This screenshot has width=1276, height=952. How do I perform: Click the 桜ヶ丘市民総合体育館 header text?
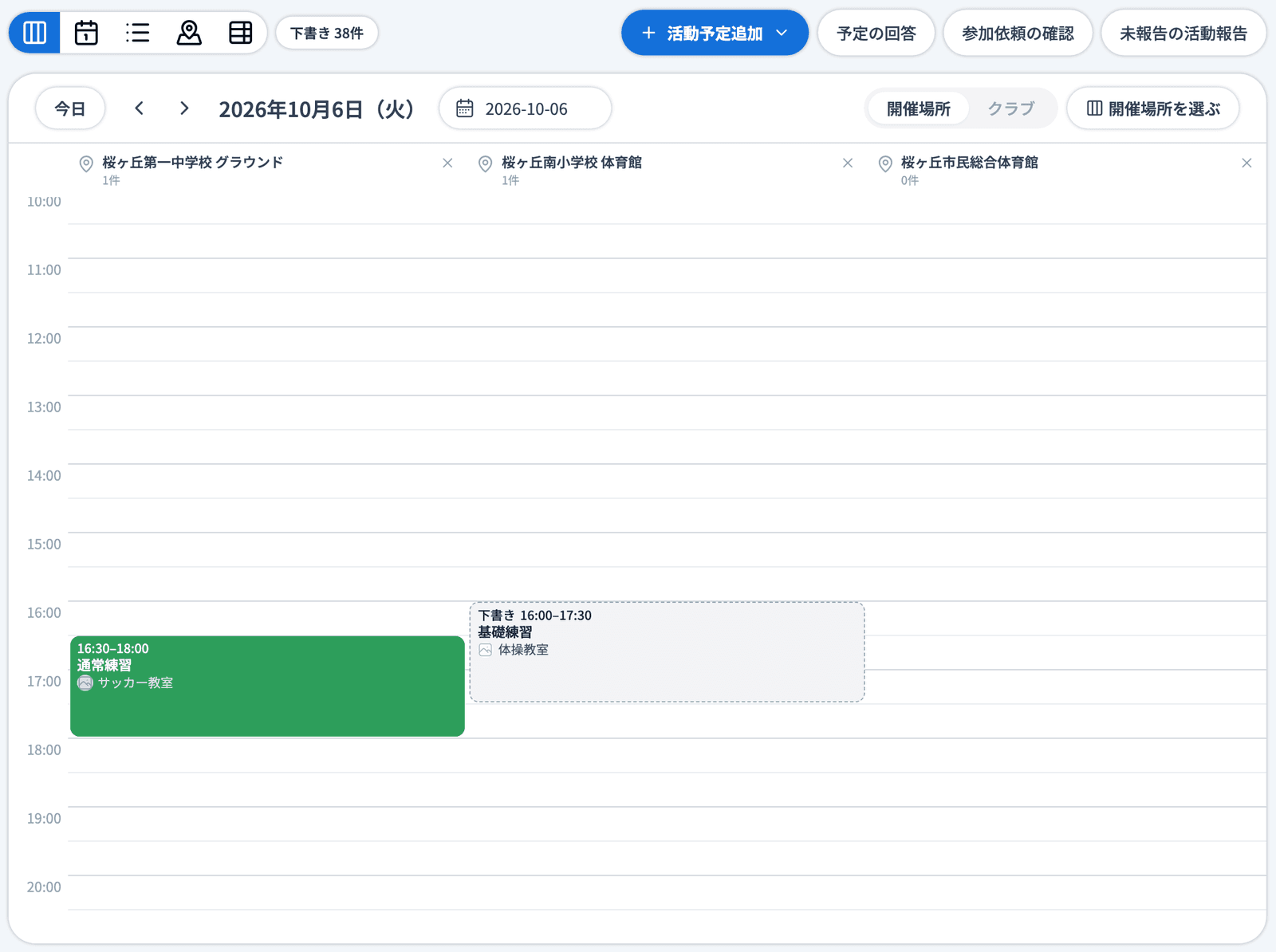tap(970, 162)
